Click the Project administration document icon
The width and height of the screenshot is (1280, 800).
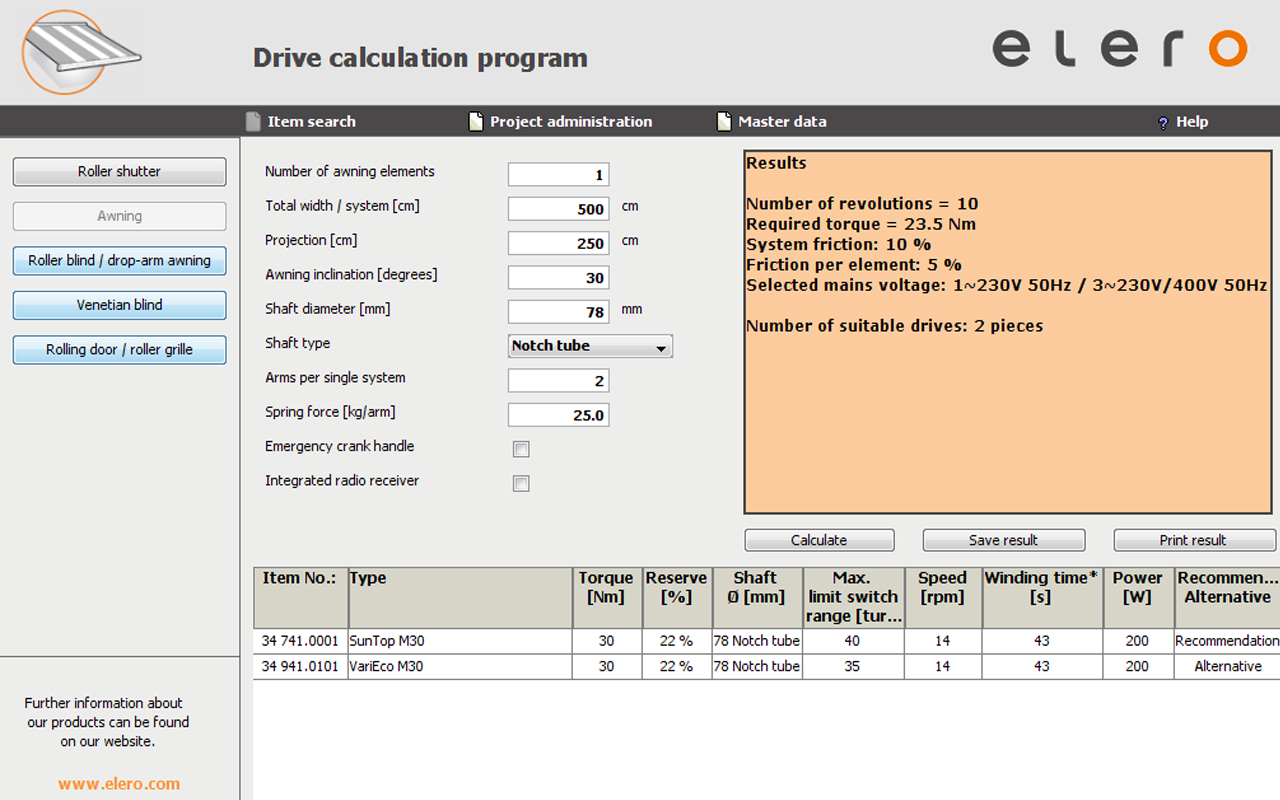click(476, 121)
